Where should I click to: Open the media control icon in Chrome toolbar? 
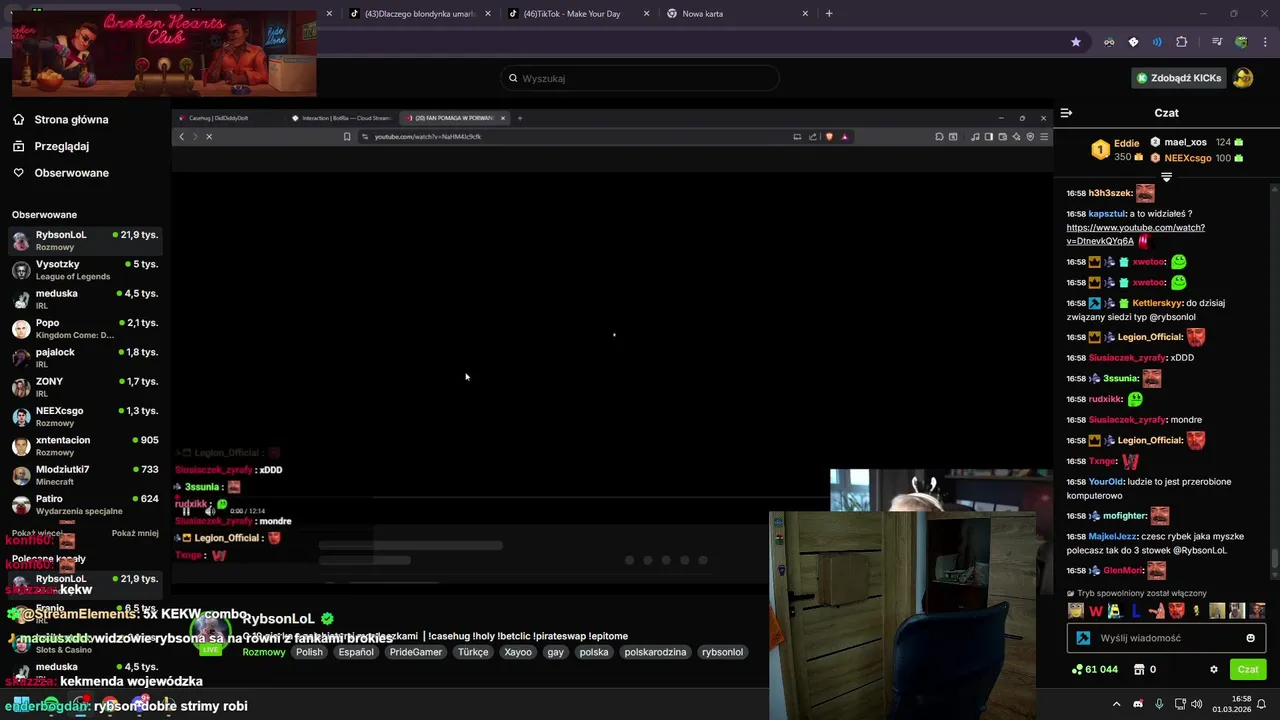tap(1216, 42)
